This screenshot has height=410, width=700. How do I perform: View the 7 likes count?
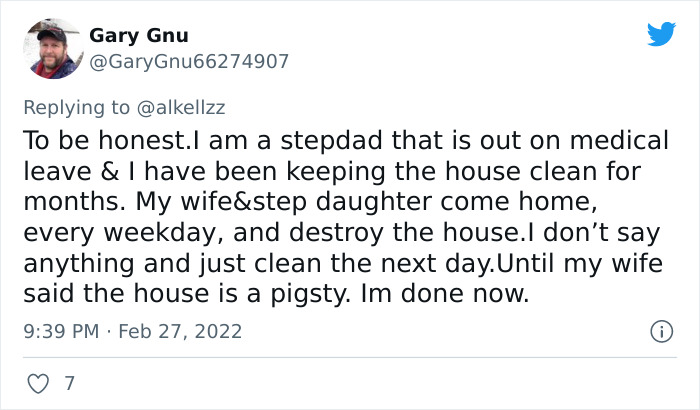(x=69, y=382)
